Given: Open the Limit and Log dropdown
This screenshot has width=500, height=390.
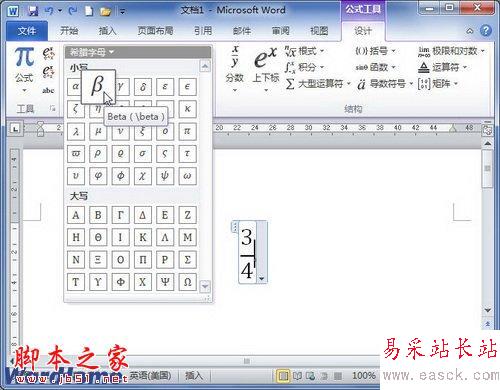Looking at the screenshot, I should tap(451, 51).
